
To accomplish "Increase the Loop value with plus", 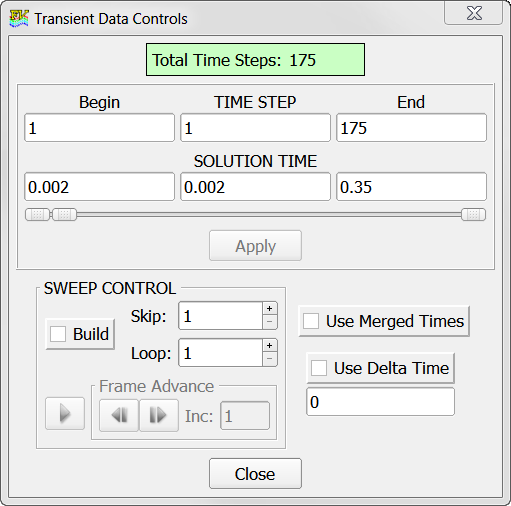I will click(x=270, y=346).
